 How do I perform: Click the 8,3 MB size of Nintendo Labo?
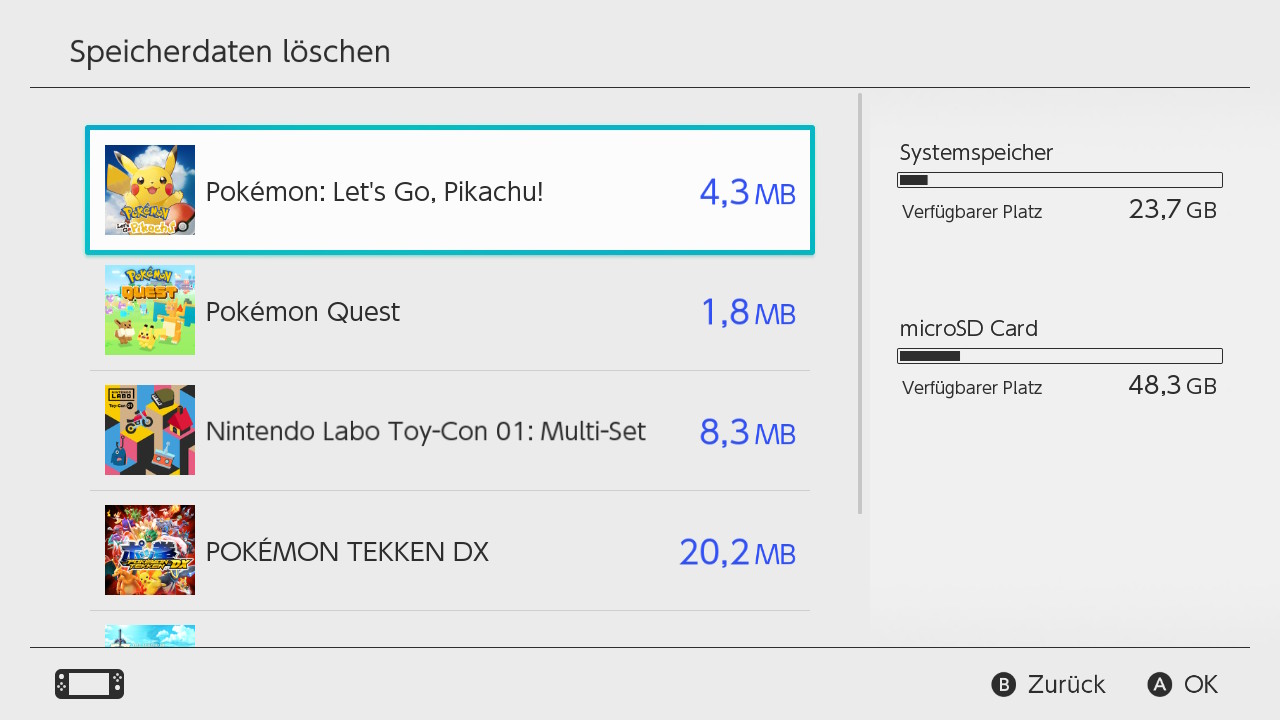747,432
